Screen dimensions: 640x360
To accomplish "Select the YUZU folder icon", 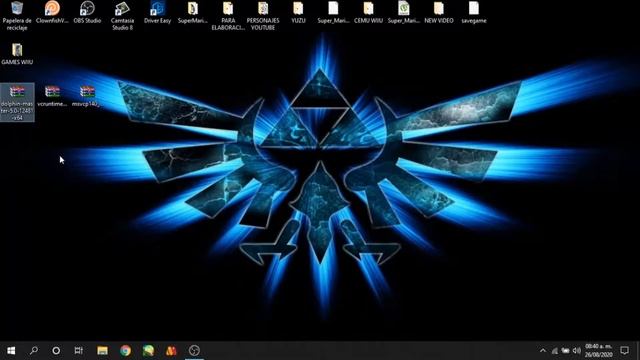I will click(x=298, y=12).
